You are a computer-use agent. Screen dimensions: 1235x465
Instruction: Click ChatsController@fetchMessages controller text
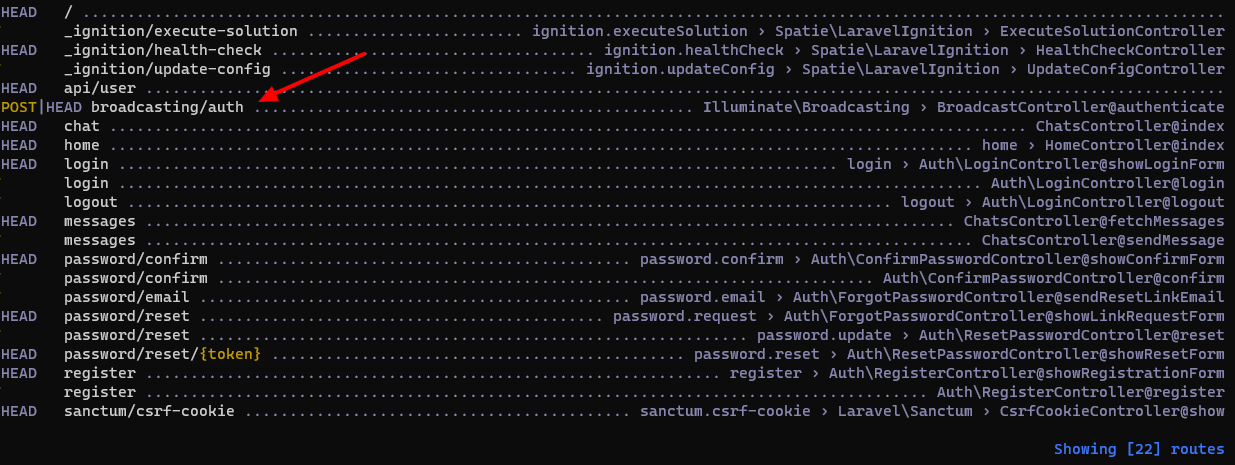(x=1094, y=221)
